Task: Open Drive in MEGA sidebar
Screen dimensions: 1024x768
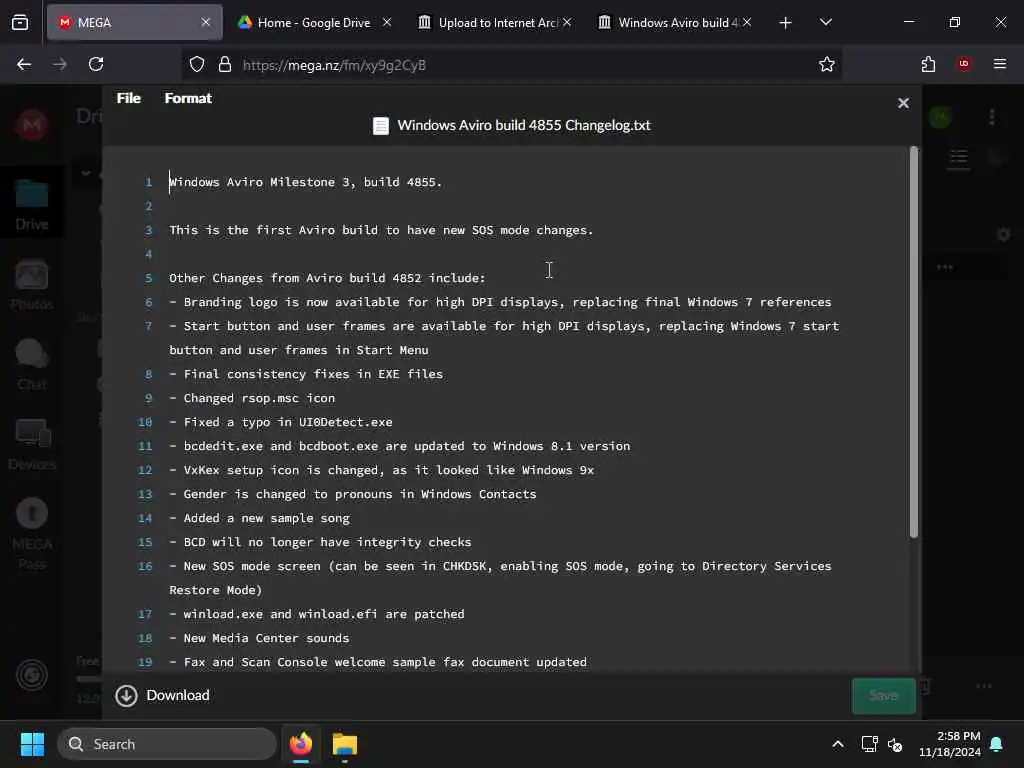Action: click(x=31, y=204)
